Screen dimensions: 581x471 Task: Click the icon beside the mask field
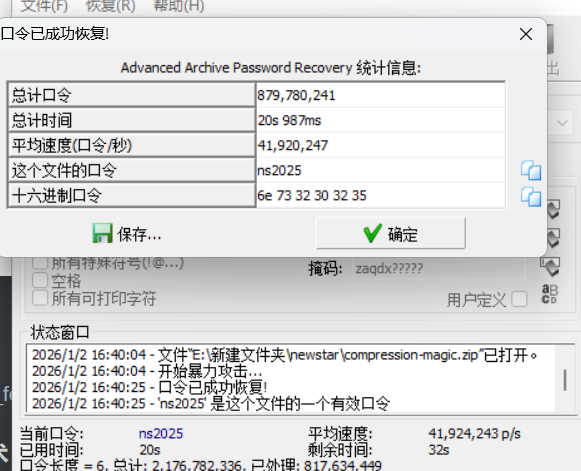(x=550, y=266)
